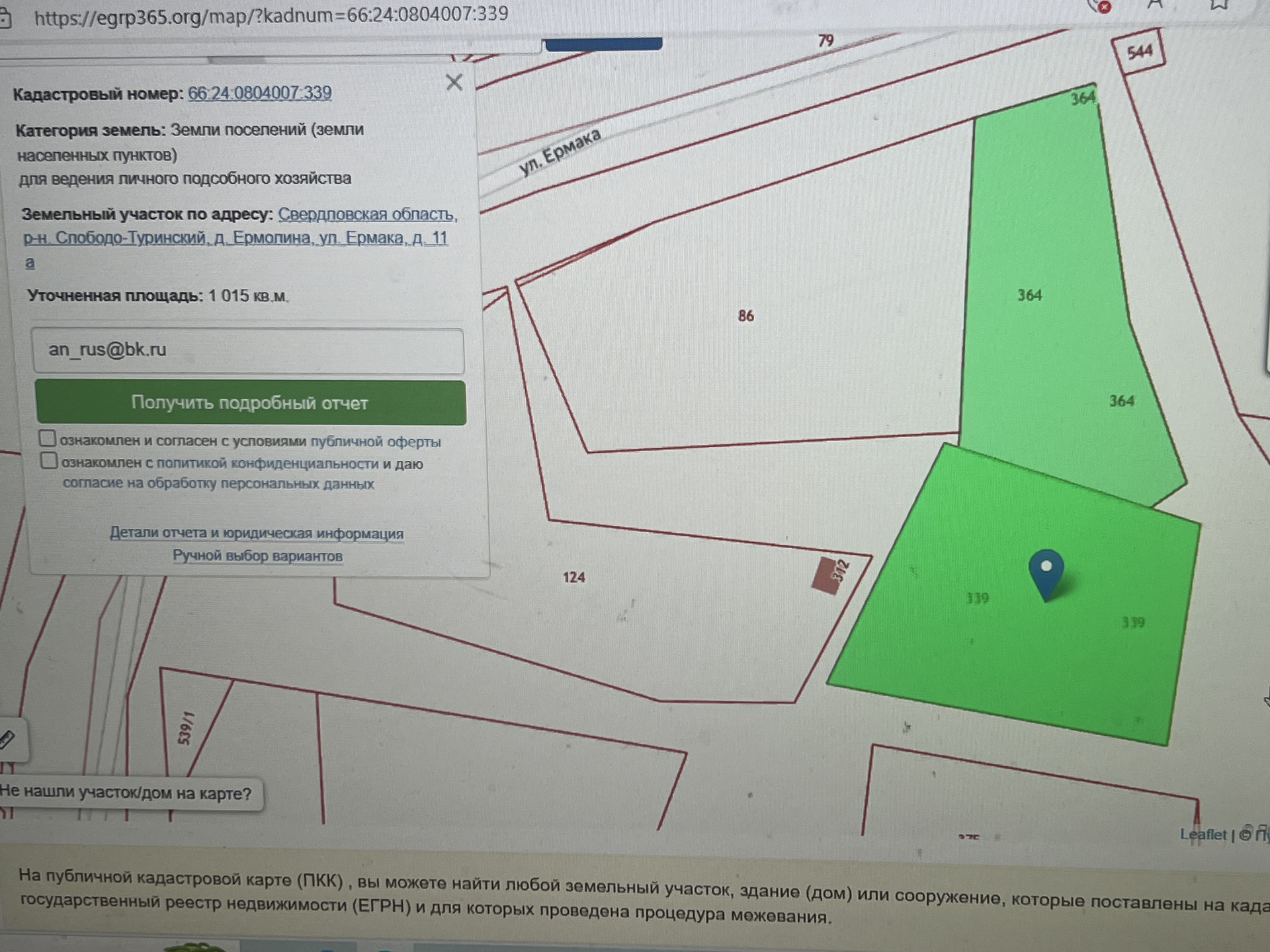This screenshot has width=1270, height=952.
Task: Click the Leaflet attribution link
Action: [x=1203, y=835]
